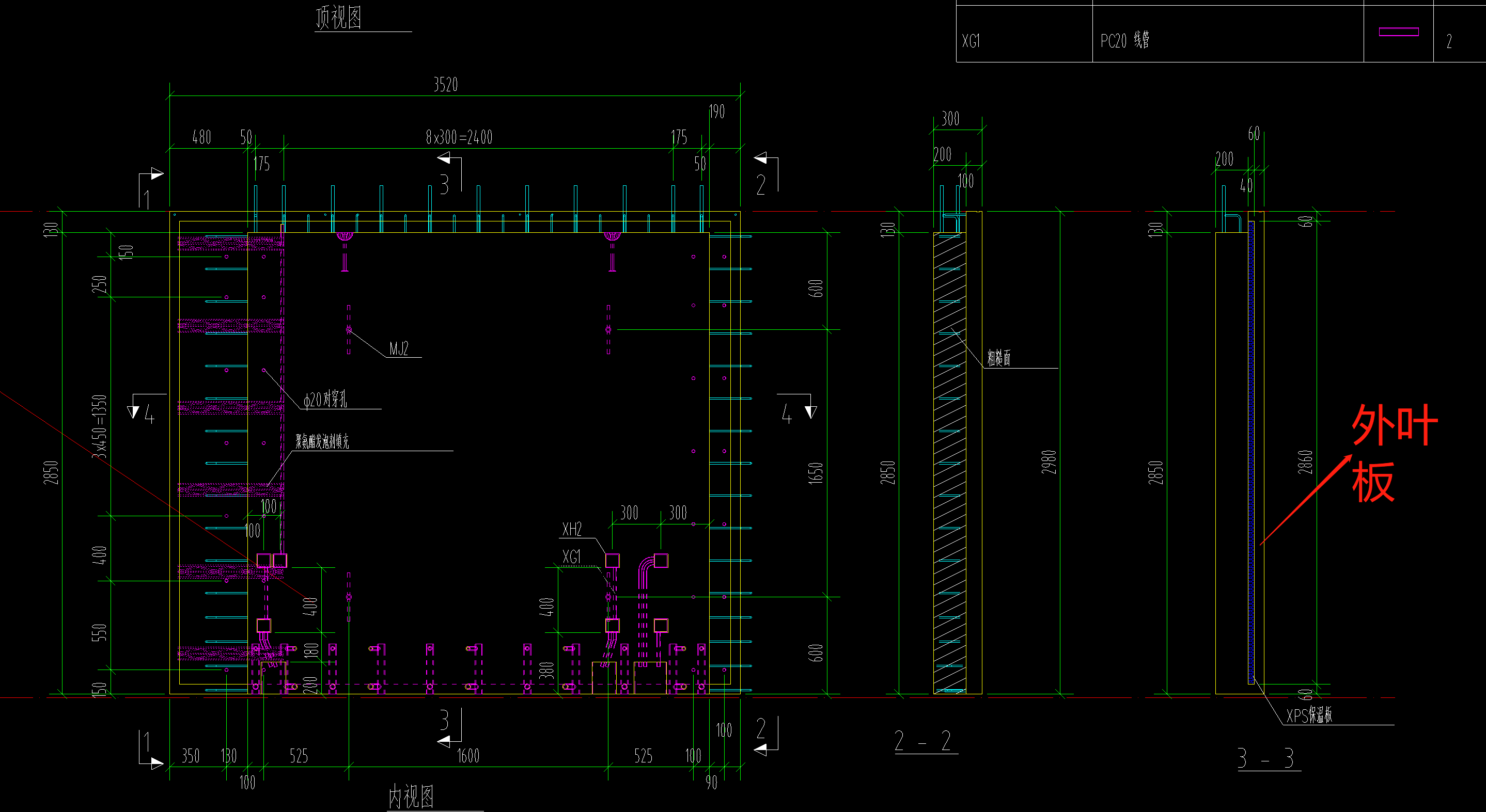
Task: Click the 550 vertical dimension text
Action: (x=100, y=633)
